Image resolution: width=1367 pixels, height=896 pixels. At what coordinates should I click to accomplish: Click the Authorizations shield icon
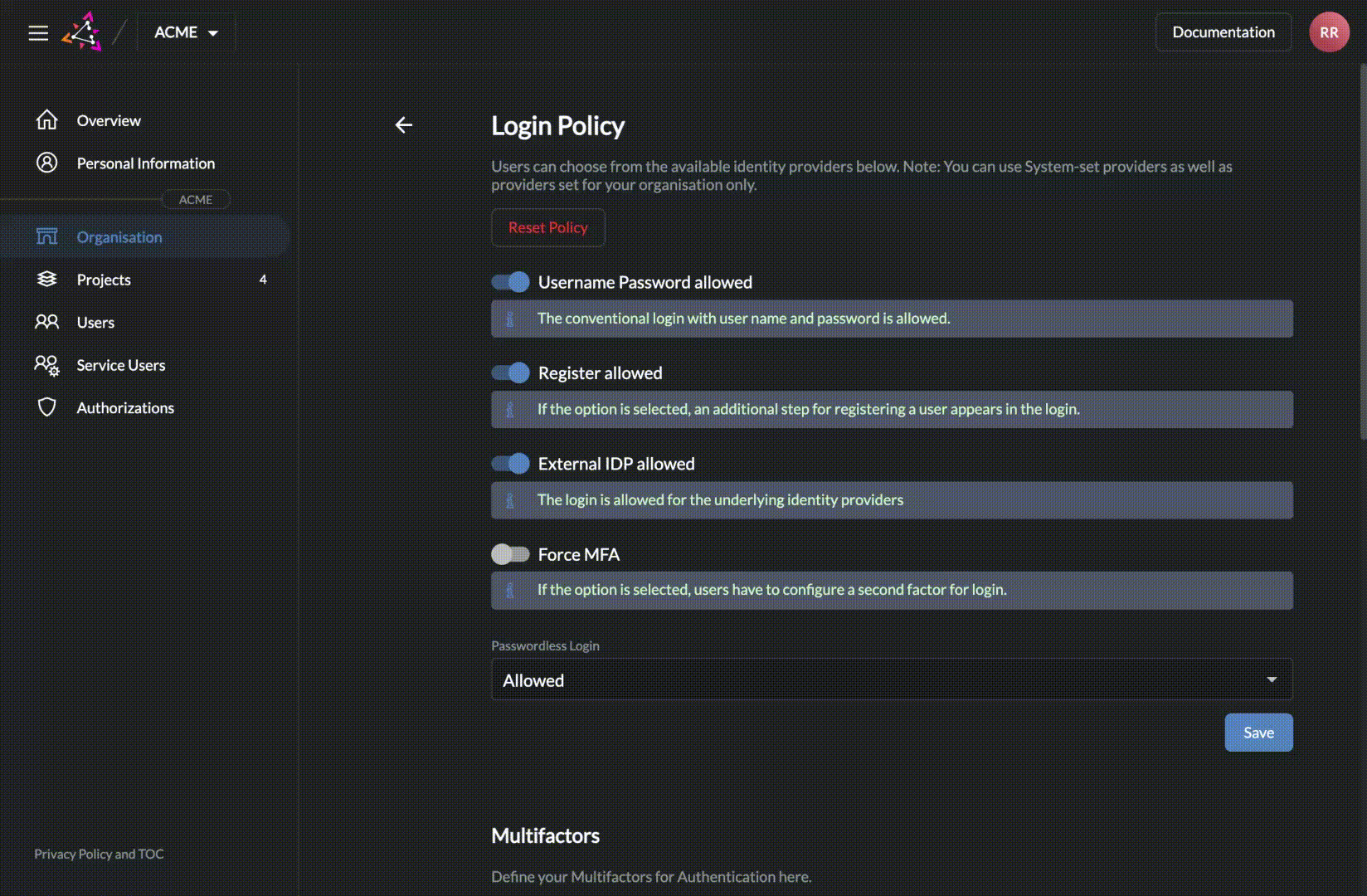pos(47,407)
